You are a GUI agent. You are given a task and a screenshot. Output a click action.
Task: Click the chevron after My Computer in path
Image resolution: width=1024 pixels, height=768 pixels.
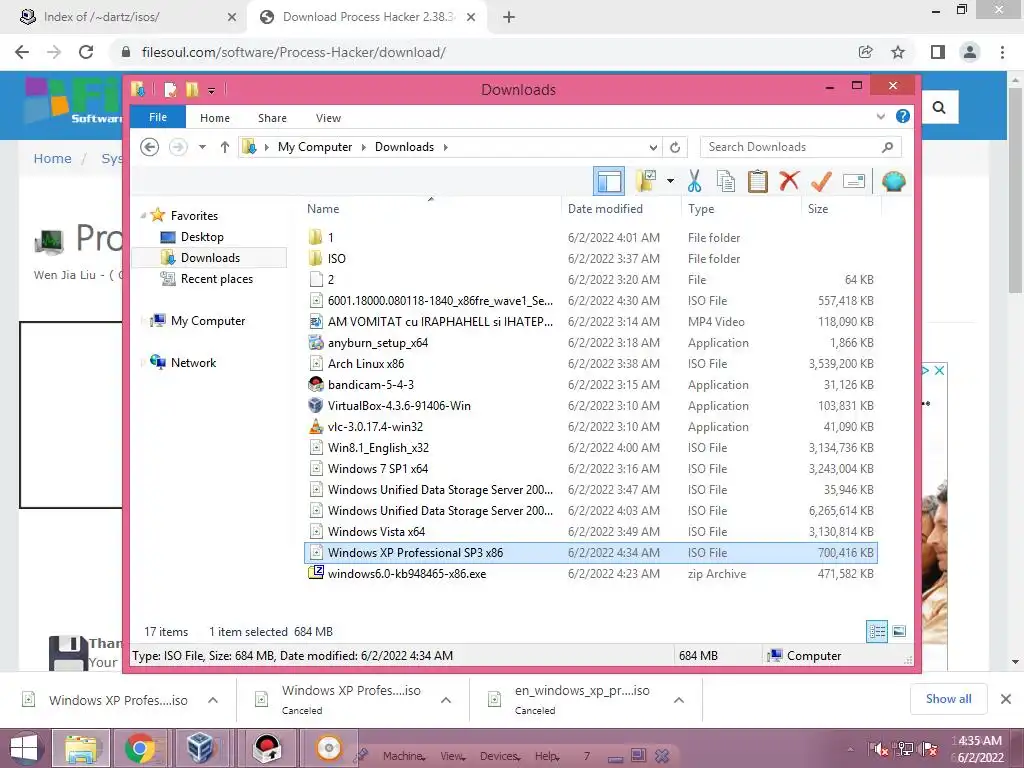364,147
